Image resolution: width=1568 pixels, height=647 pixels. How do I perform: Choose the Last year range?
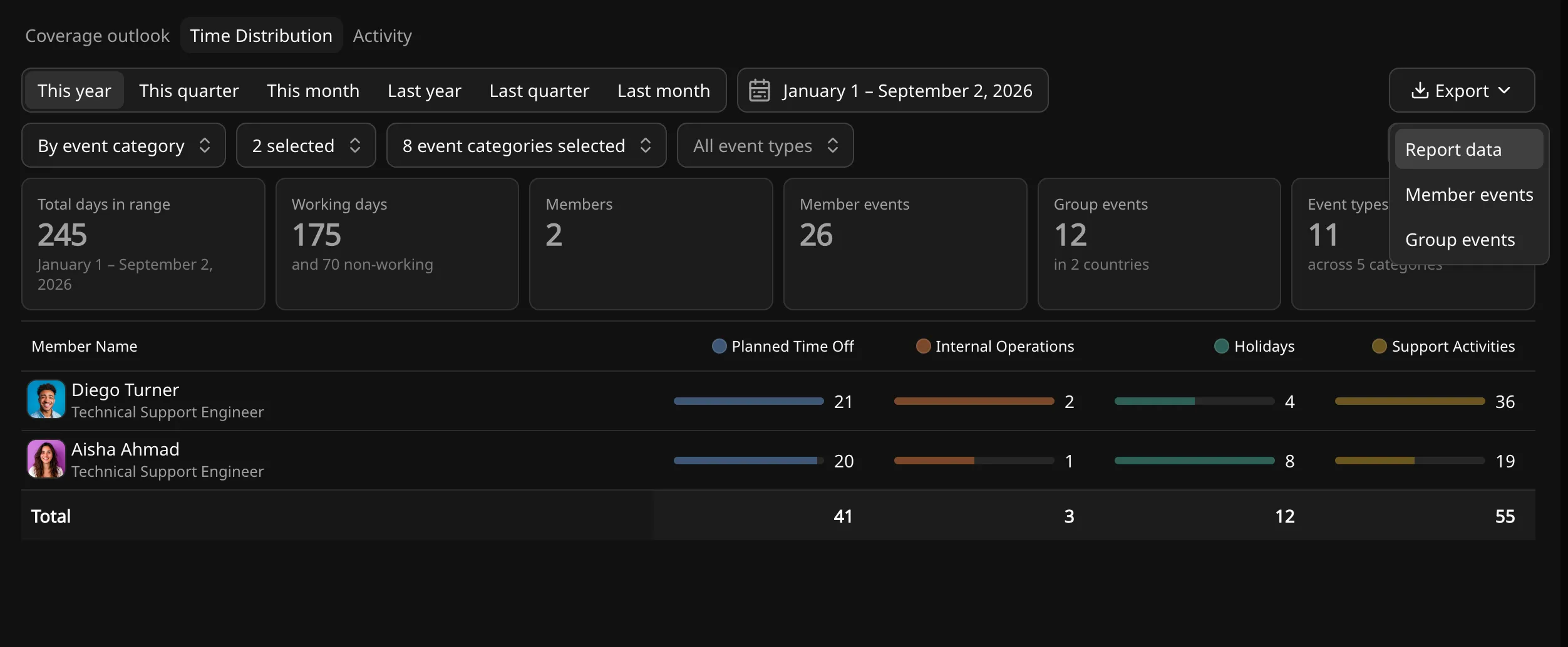[x=424, y=91]
